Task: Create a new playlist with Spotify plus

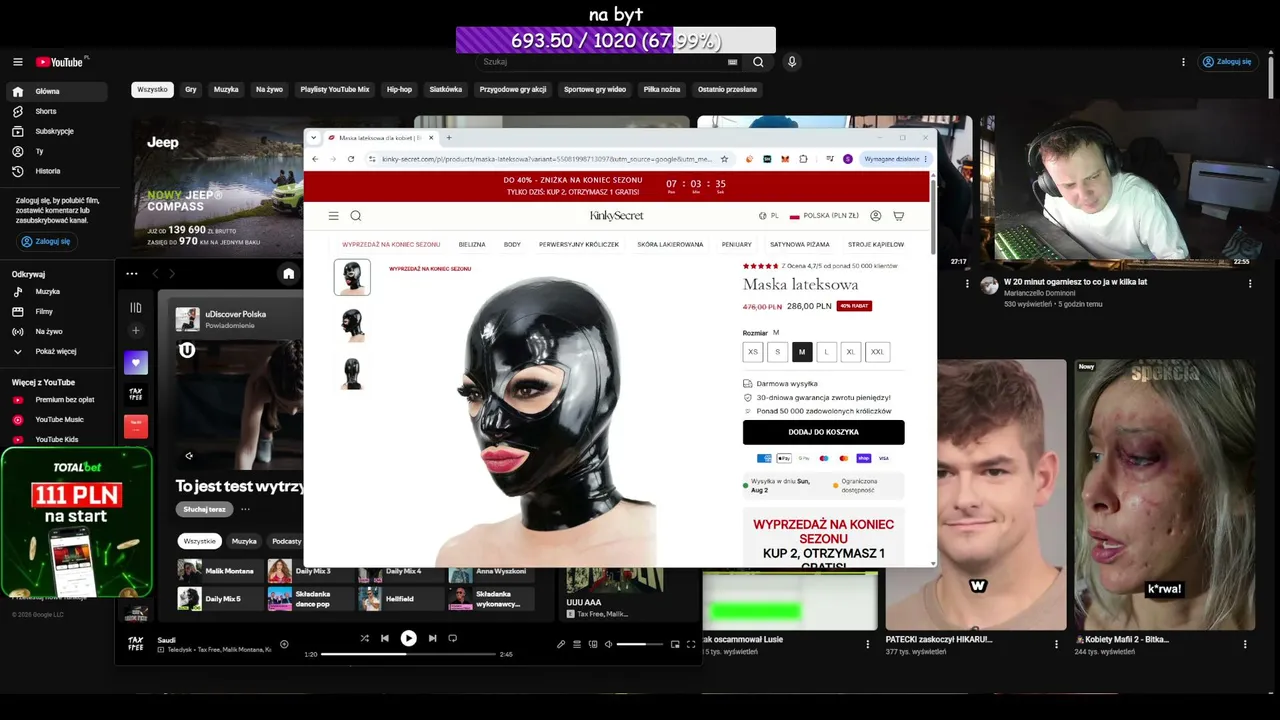Action: [x=136, y=331]
